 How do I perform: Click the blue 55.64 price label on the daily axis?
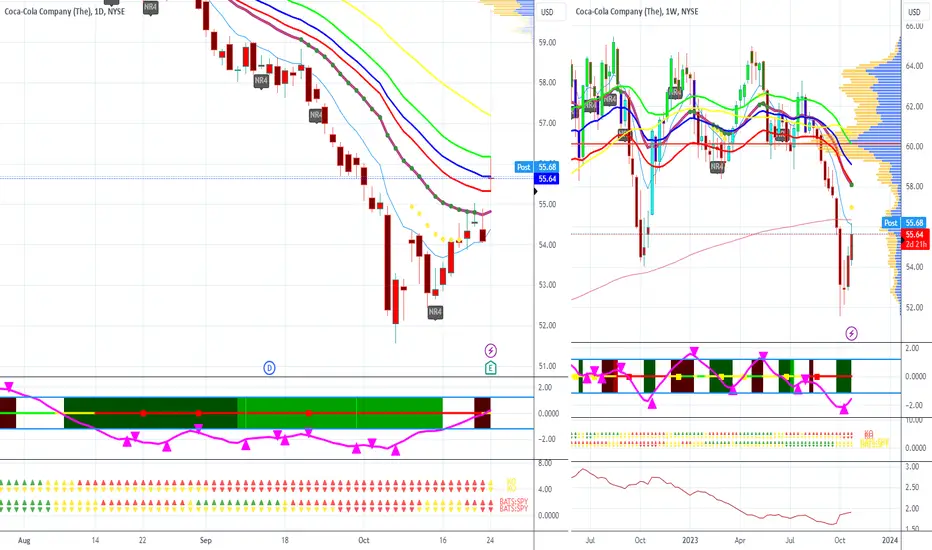(x=547, y=178)
